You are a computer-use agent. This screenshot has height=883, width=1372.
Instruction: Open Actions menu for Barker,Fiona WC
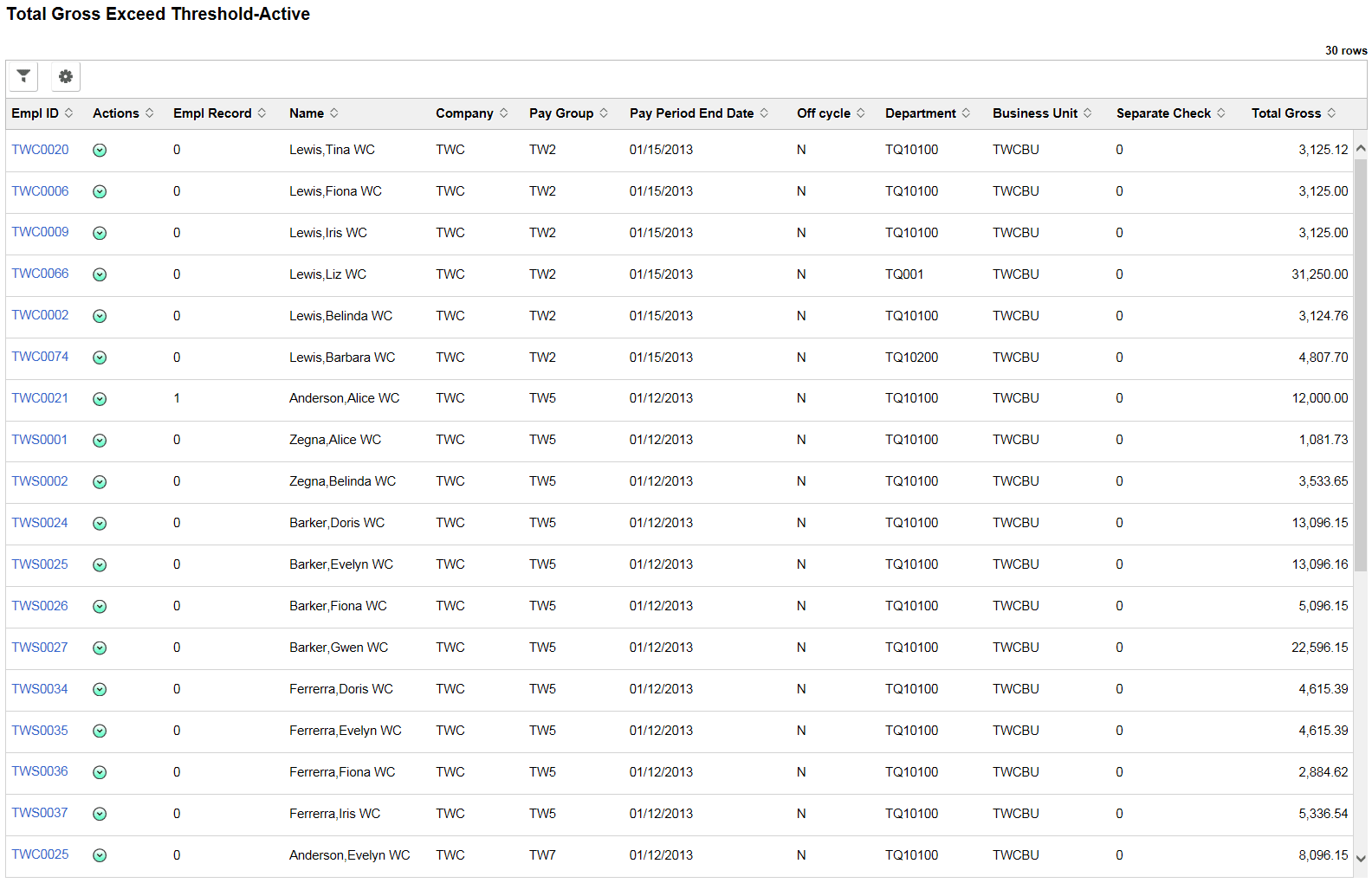pyautogui.click(x=100, y=607)
